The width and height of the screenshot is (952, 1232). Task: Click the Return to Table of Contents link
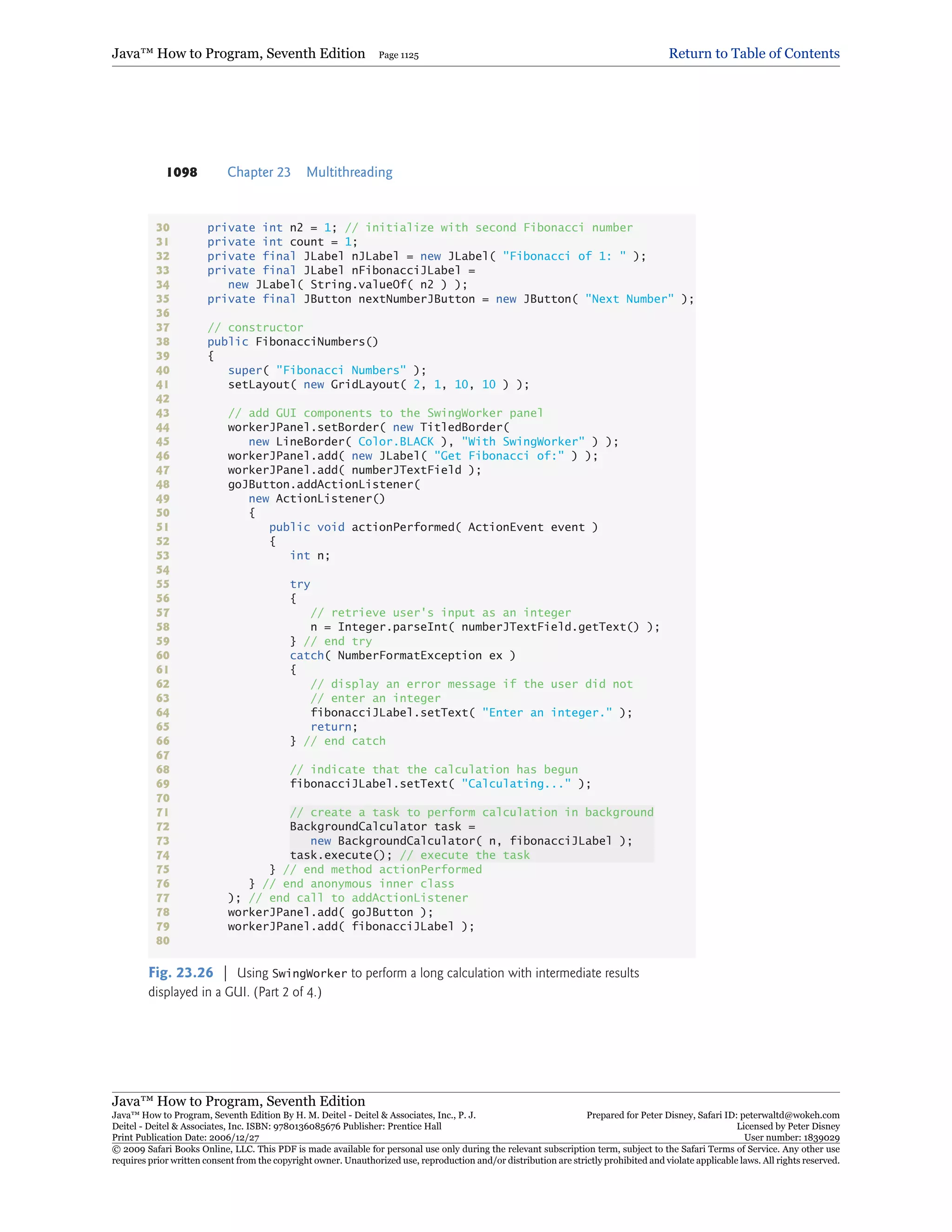pyautogui.click(x=754, y=53)
